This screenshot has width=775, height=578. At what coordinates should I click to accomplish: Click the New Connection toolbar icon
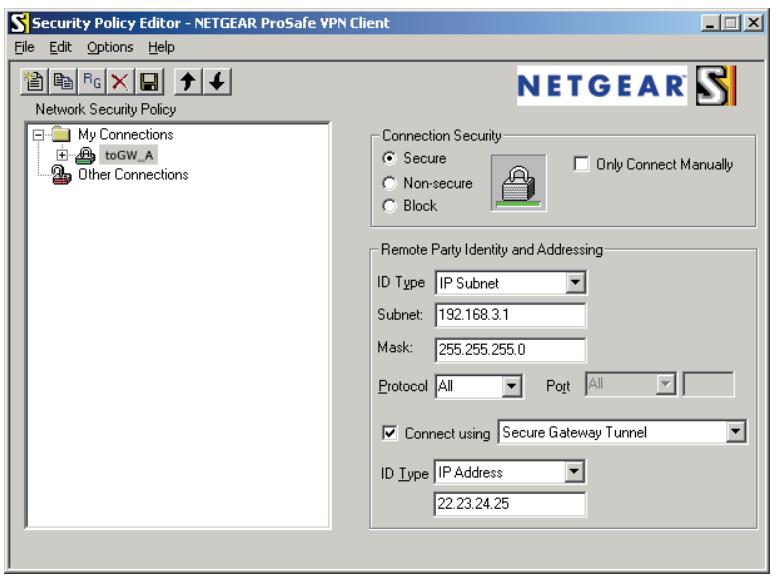34,82
